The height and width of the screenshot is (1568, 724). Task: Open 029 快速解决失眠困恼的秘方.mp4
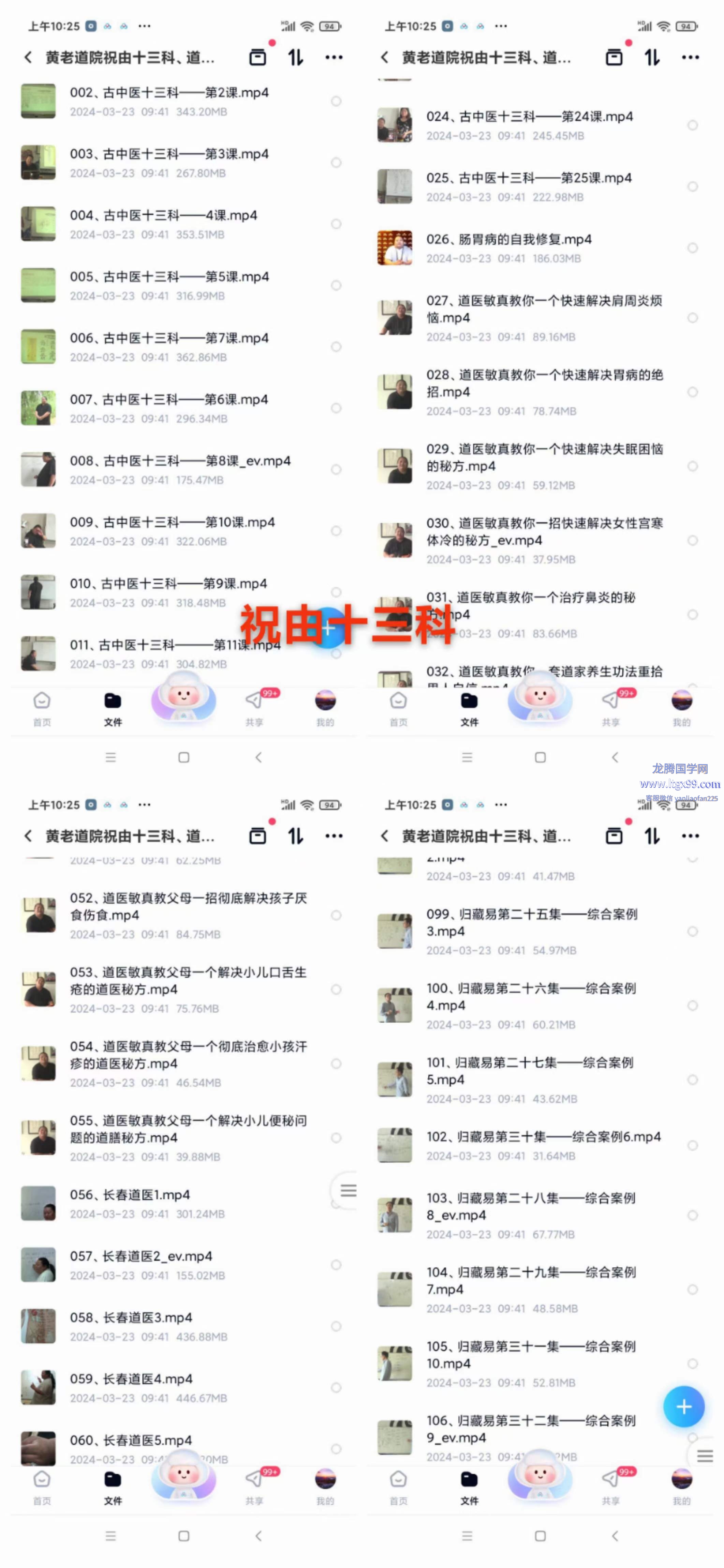(x=543, y=466)
